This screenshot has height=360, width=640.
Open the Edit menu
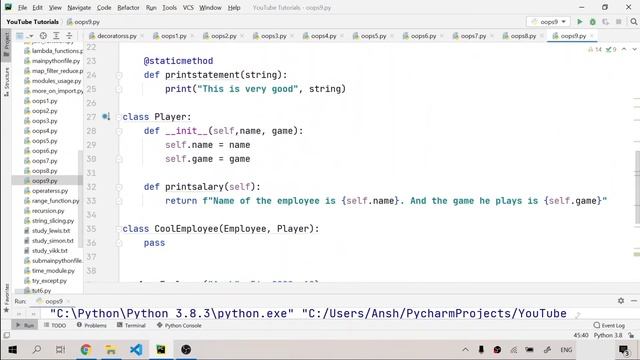37,7
